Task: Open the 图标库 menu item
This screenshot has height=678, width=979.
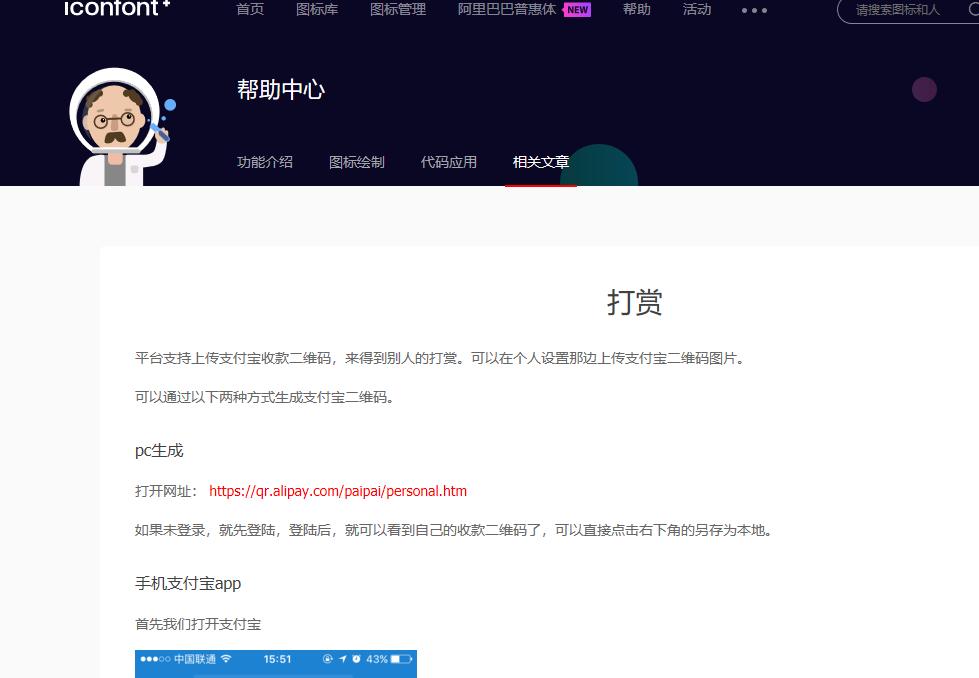Action: click(317, 9)
